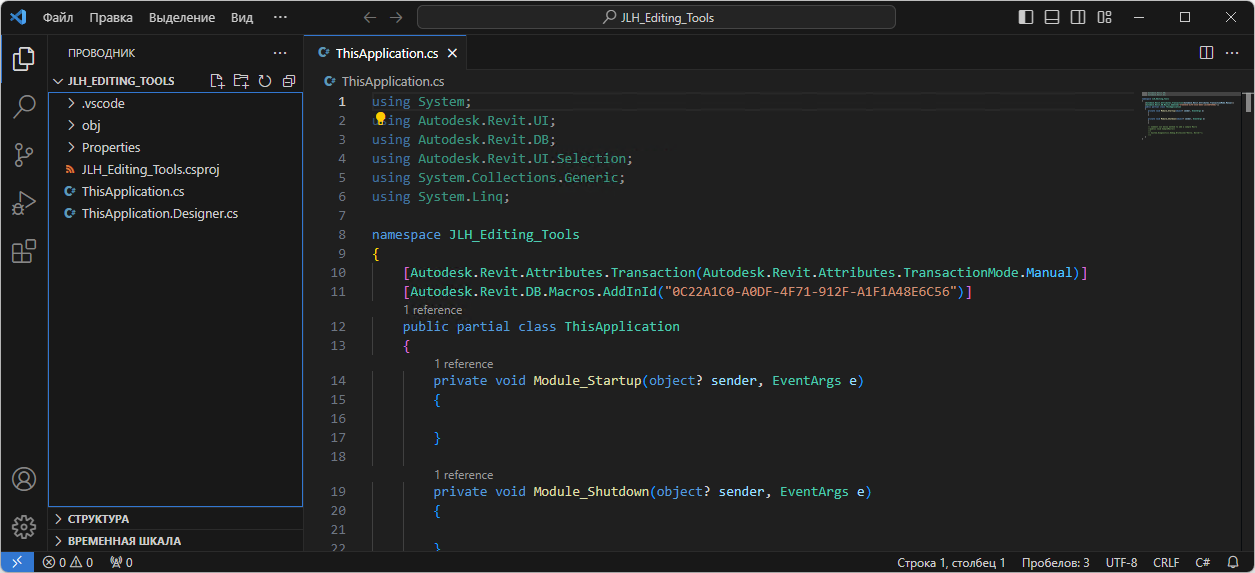Screen dimensions: 1255x573
Task: Collapse all folders in explorer
Action: click(289, 81)
